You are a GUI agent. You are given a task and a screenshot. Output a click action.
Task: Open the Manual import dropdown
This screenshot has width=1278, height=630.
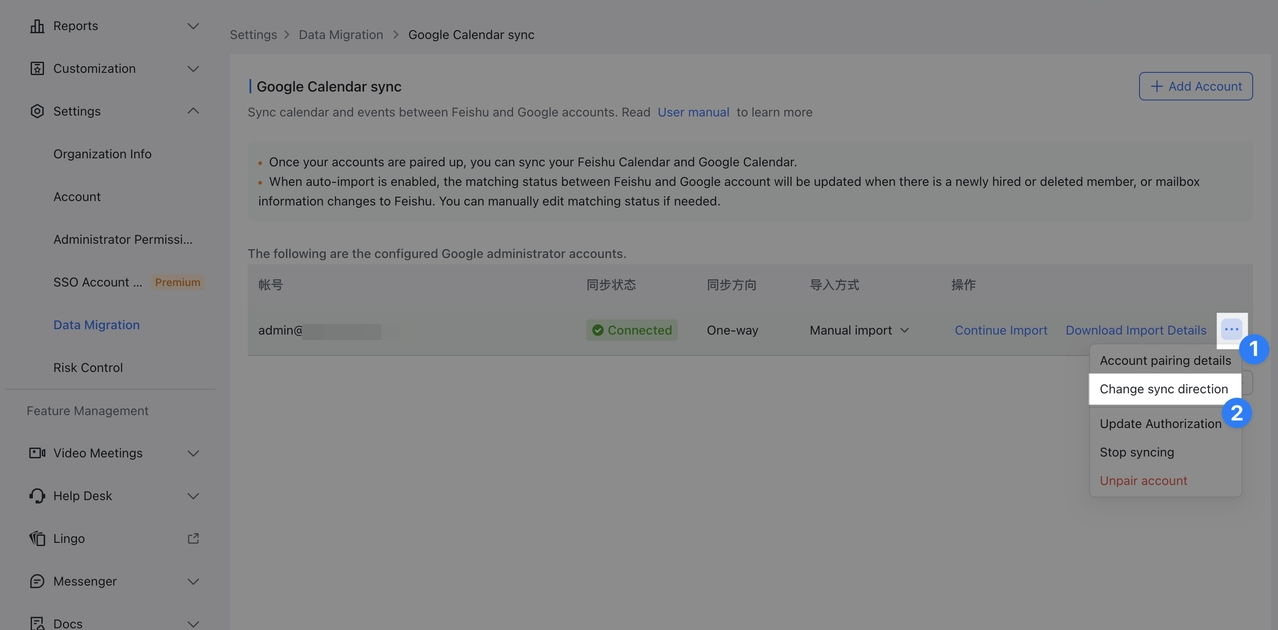pos(859,330)
